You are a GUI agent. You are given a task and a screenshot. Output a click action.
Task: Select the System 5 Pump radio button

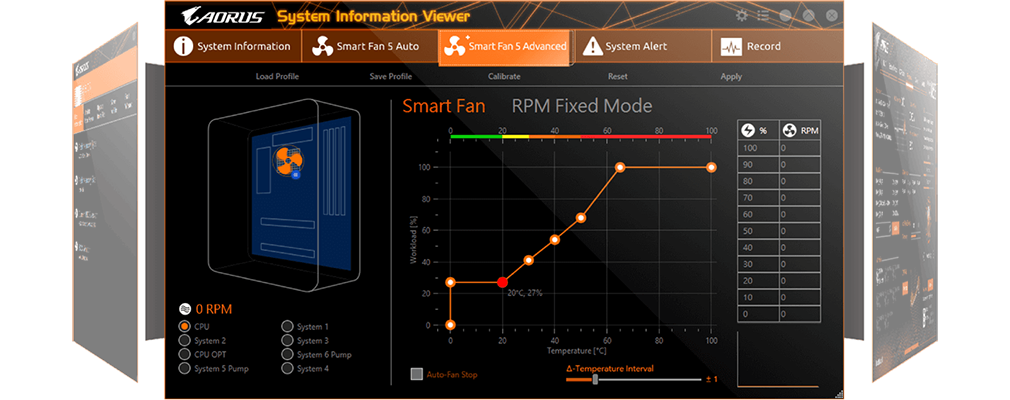[185, 368]
